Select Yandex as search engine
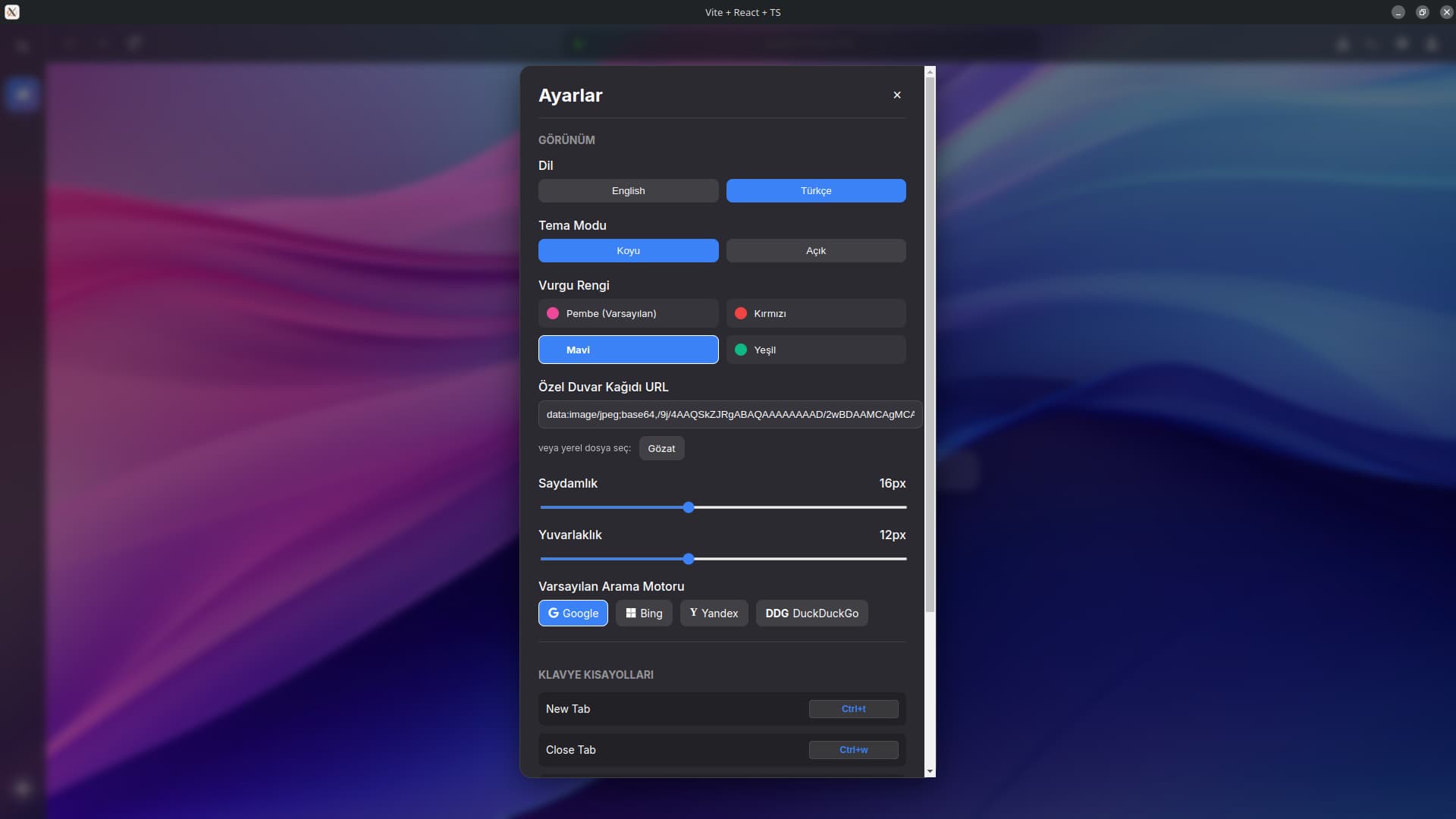The height and width of the screenshot is (819, 1456). tap(714, 613)
